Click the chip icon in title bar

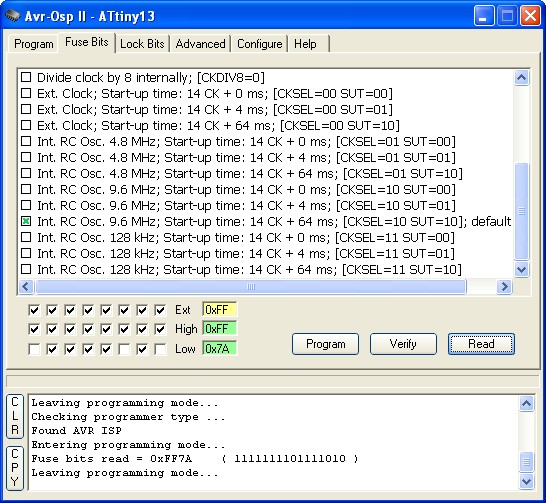point(13,16)
